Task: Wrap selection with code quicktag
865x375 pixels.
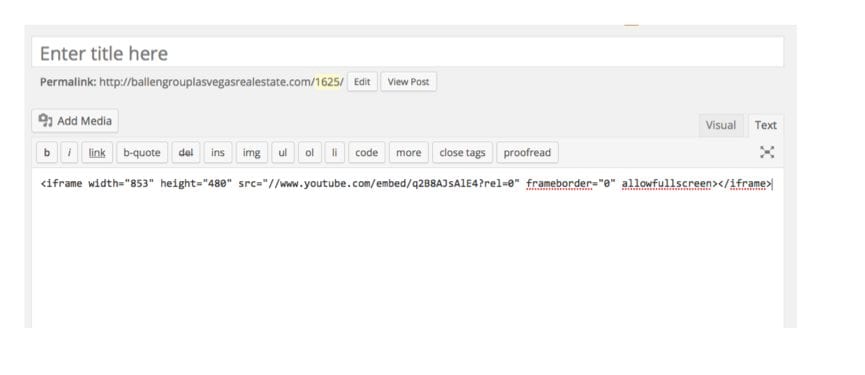Action: 366,153
